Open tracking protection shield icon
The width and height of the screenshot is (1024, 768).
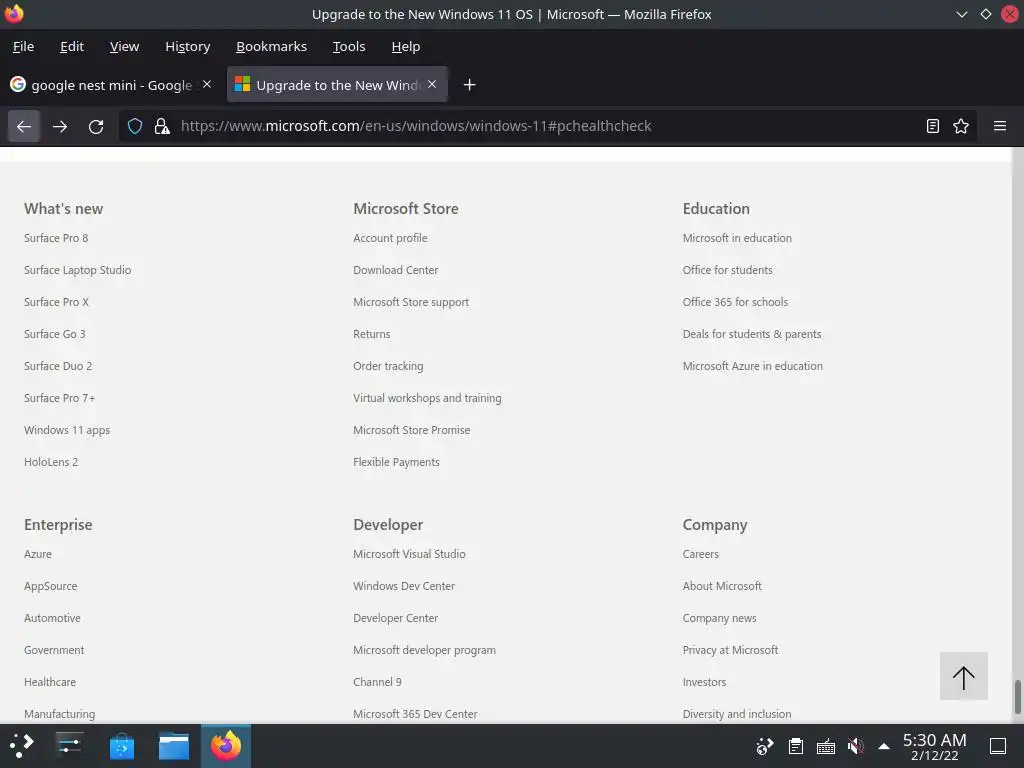click(x=135, y=126)
